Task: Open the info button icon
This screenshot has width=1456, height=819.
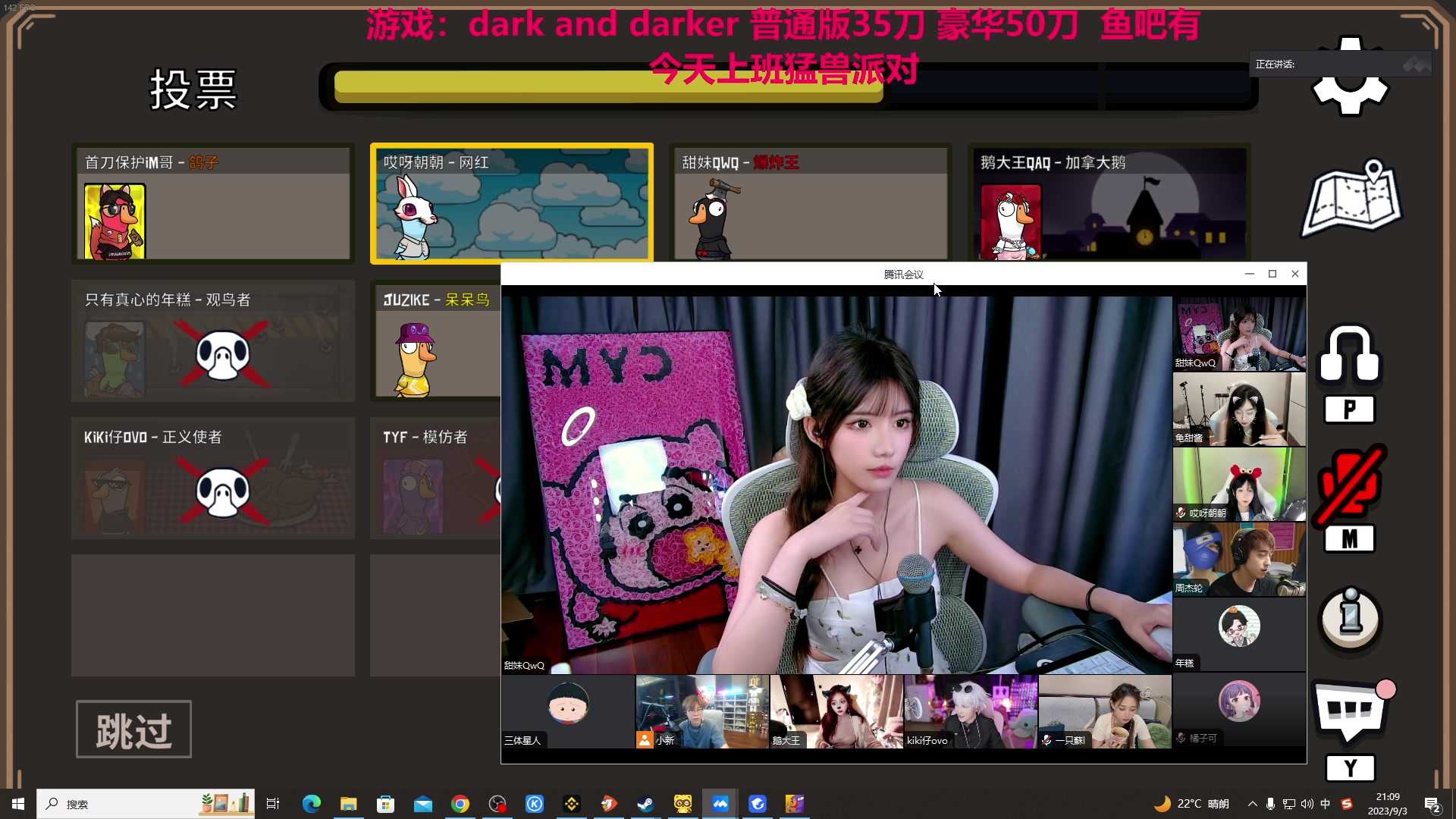Action: pos(1350,618)
